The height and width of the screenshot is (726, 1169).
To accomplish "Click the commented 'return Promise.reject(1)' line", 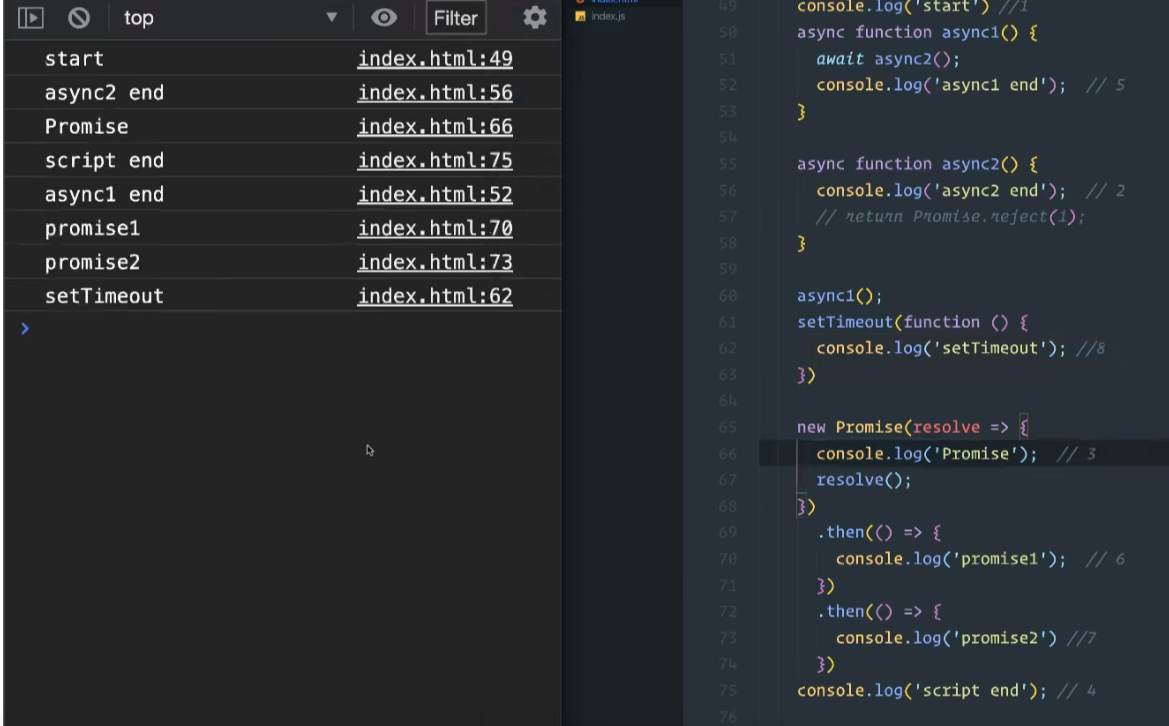I will 951,217.
